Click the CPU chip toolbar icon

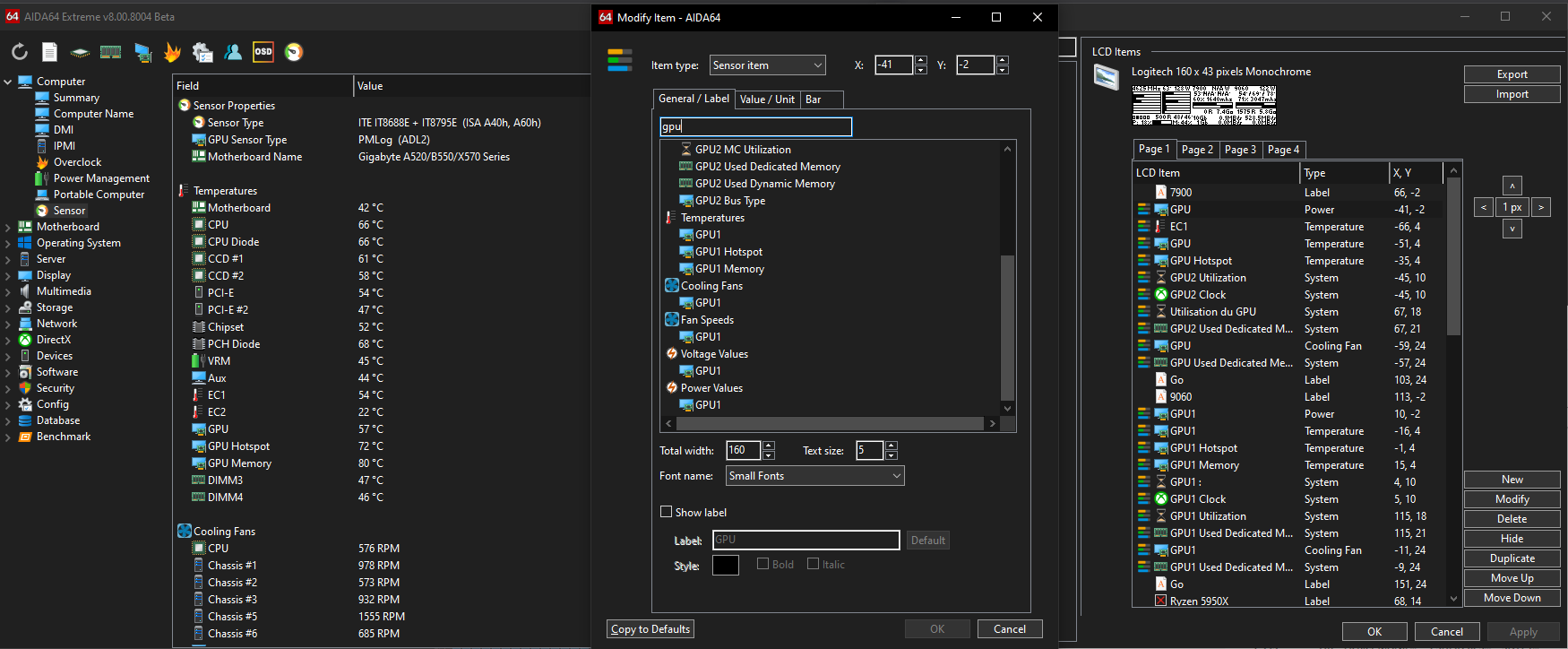tap(81, 52)
